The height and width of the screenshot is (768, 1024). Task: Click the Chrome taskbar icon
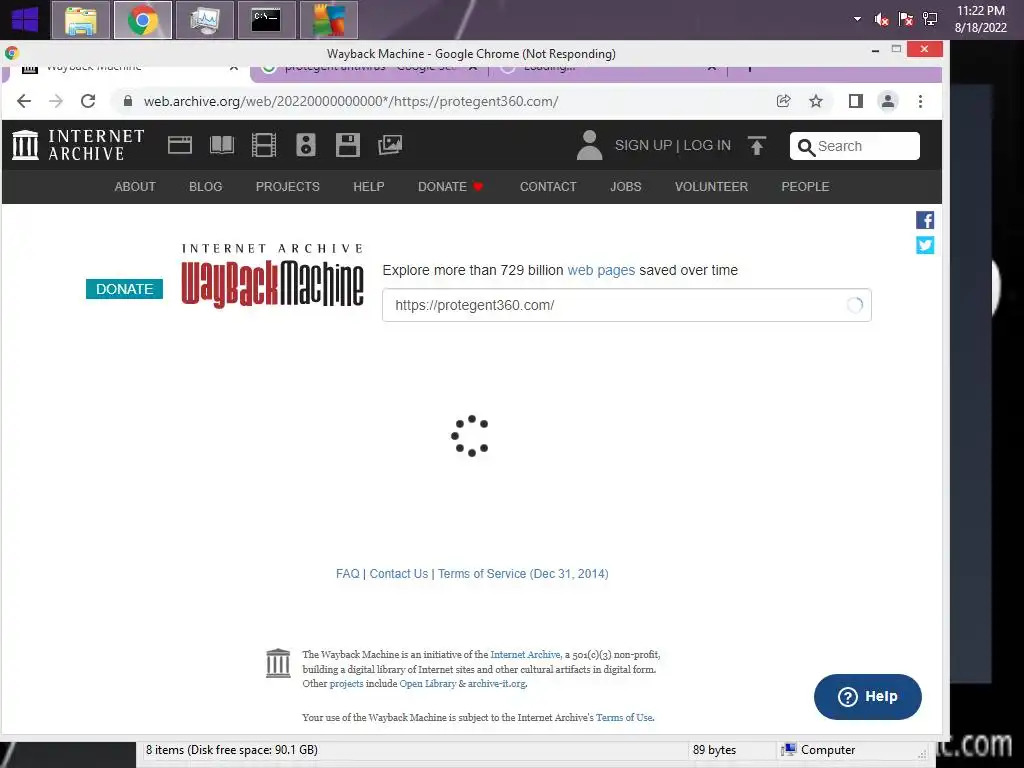pyautogui.click(x=142, y=20)
